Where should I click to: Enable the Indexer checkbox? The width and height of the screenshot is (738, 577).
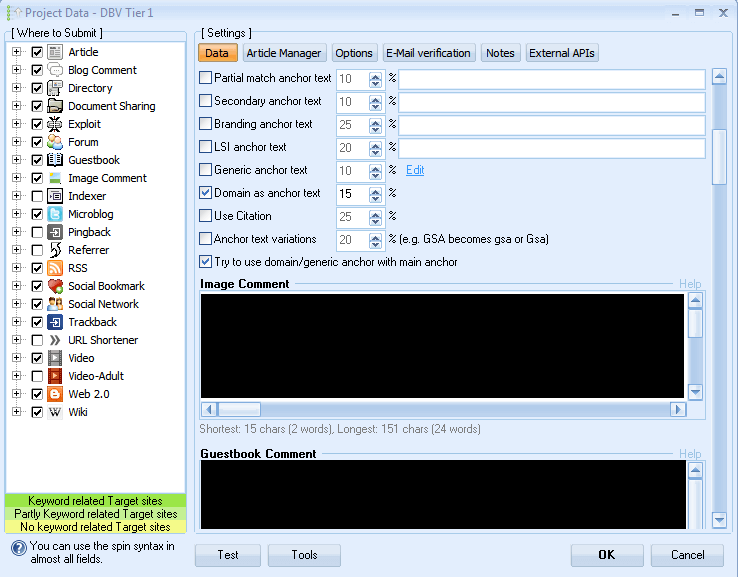pyautogui.click(x=37, y=196)
